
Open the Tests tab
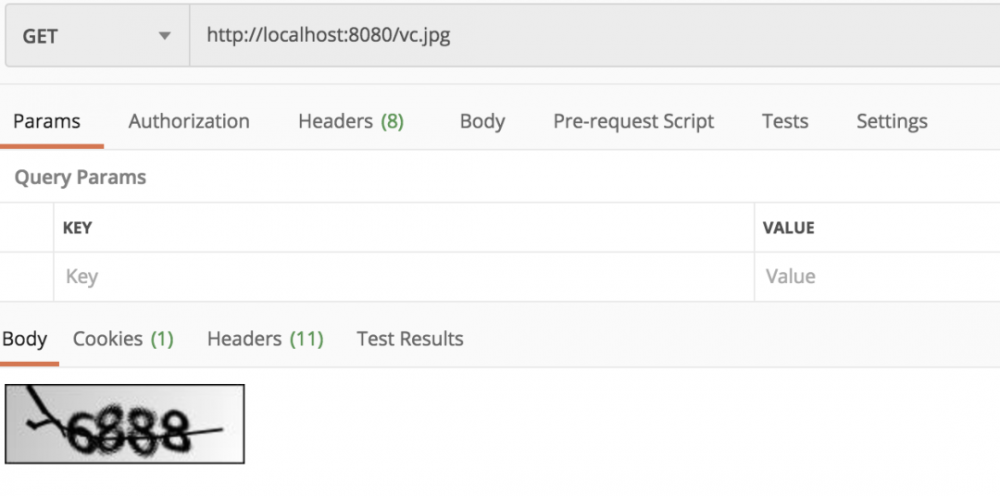(x=784, y=122)
